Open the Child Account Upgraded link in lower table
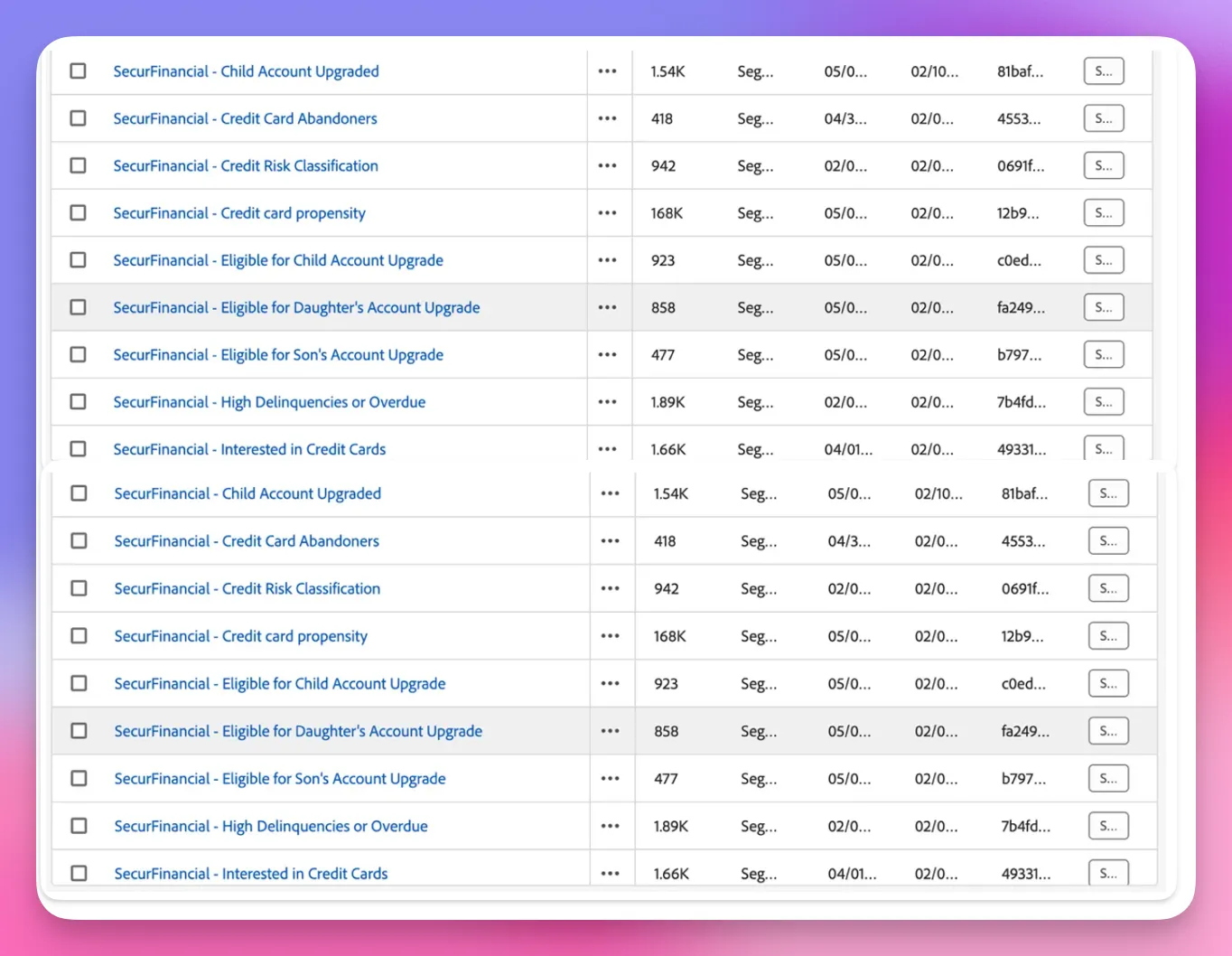 [247, 494]
